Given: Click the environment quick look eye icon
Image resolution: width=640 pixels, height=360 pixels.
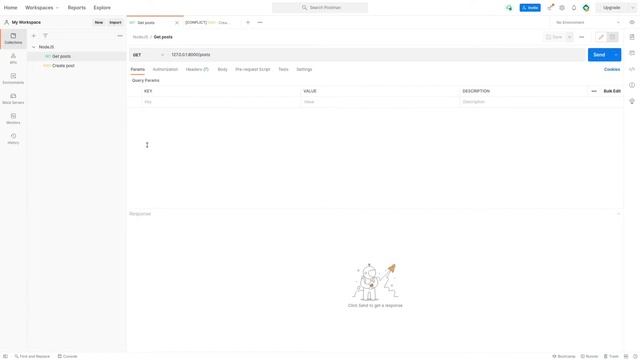Looking at the screenshot, I should click(x=632, y=22).
